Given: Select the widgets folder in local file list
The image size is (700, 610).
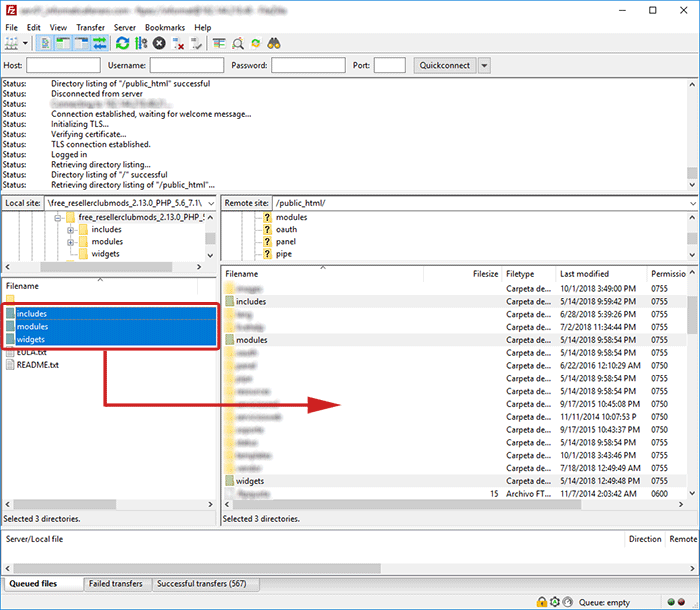Looking at the screenshot, I should tap(111, 339).
